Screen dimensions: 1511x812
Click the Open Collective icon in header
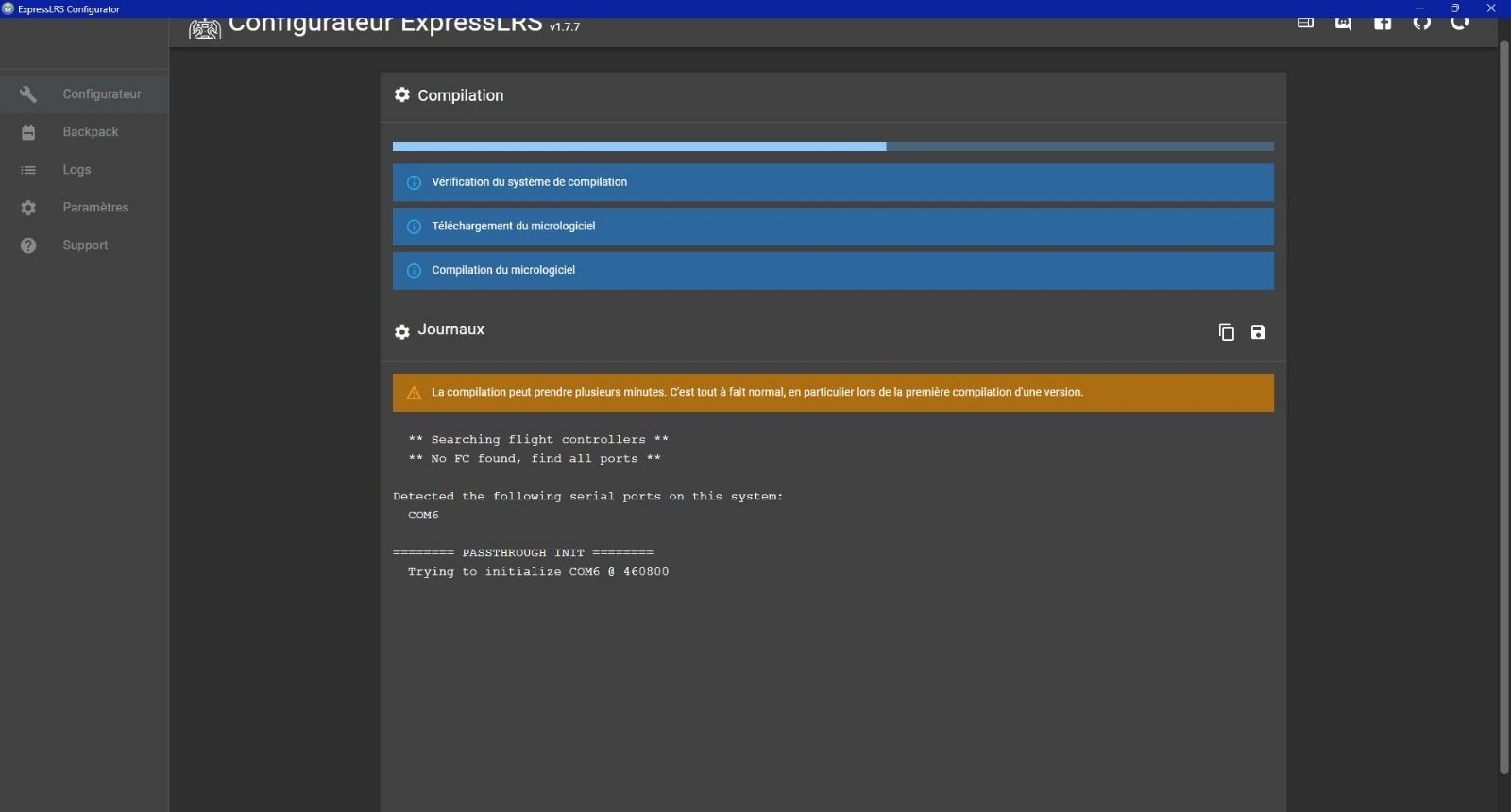(x=1460, y=24)
